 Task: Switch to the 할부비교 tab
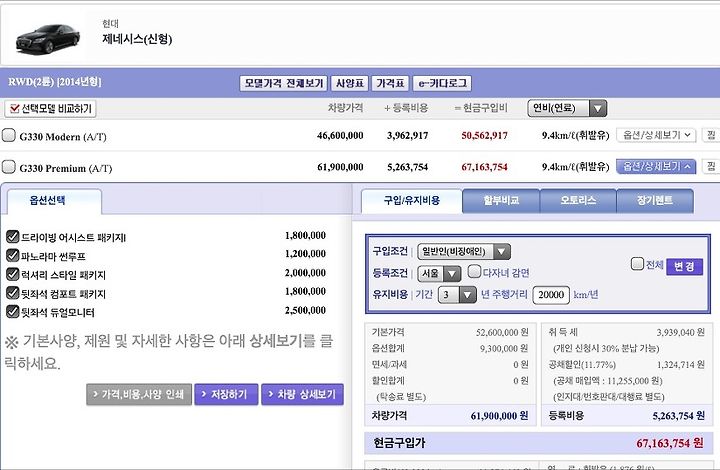coord(501,201)
